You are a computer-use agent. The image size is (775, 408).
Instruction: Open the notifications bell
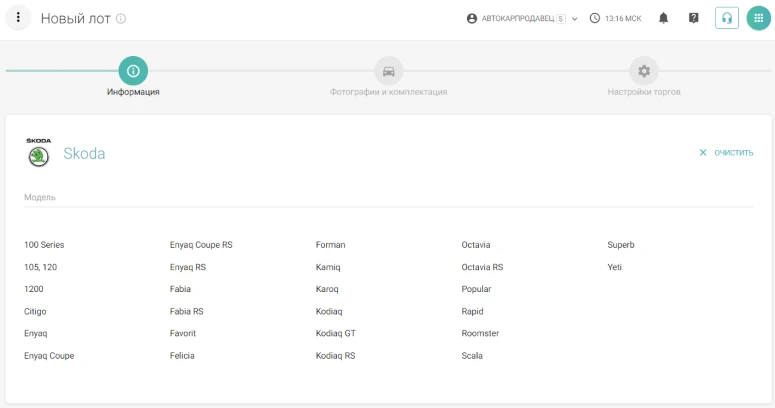tap(664, 18)
